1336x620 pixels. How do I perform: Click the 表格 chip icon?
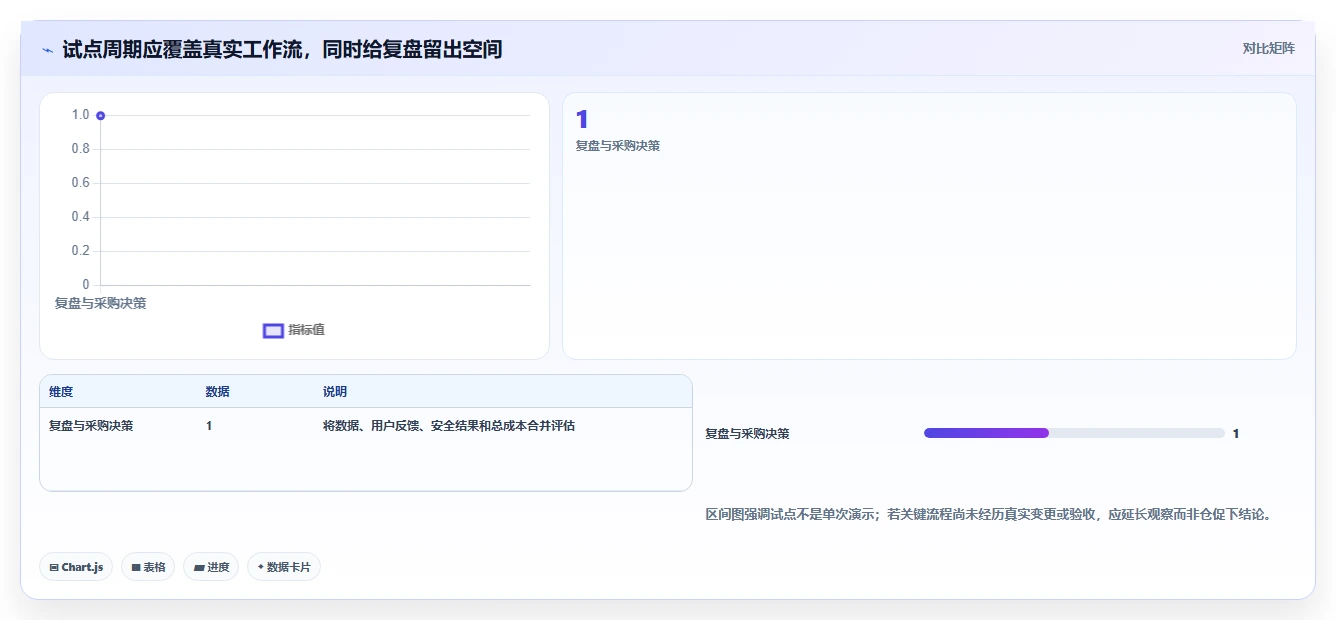point(136,567)
